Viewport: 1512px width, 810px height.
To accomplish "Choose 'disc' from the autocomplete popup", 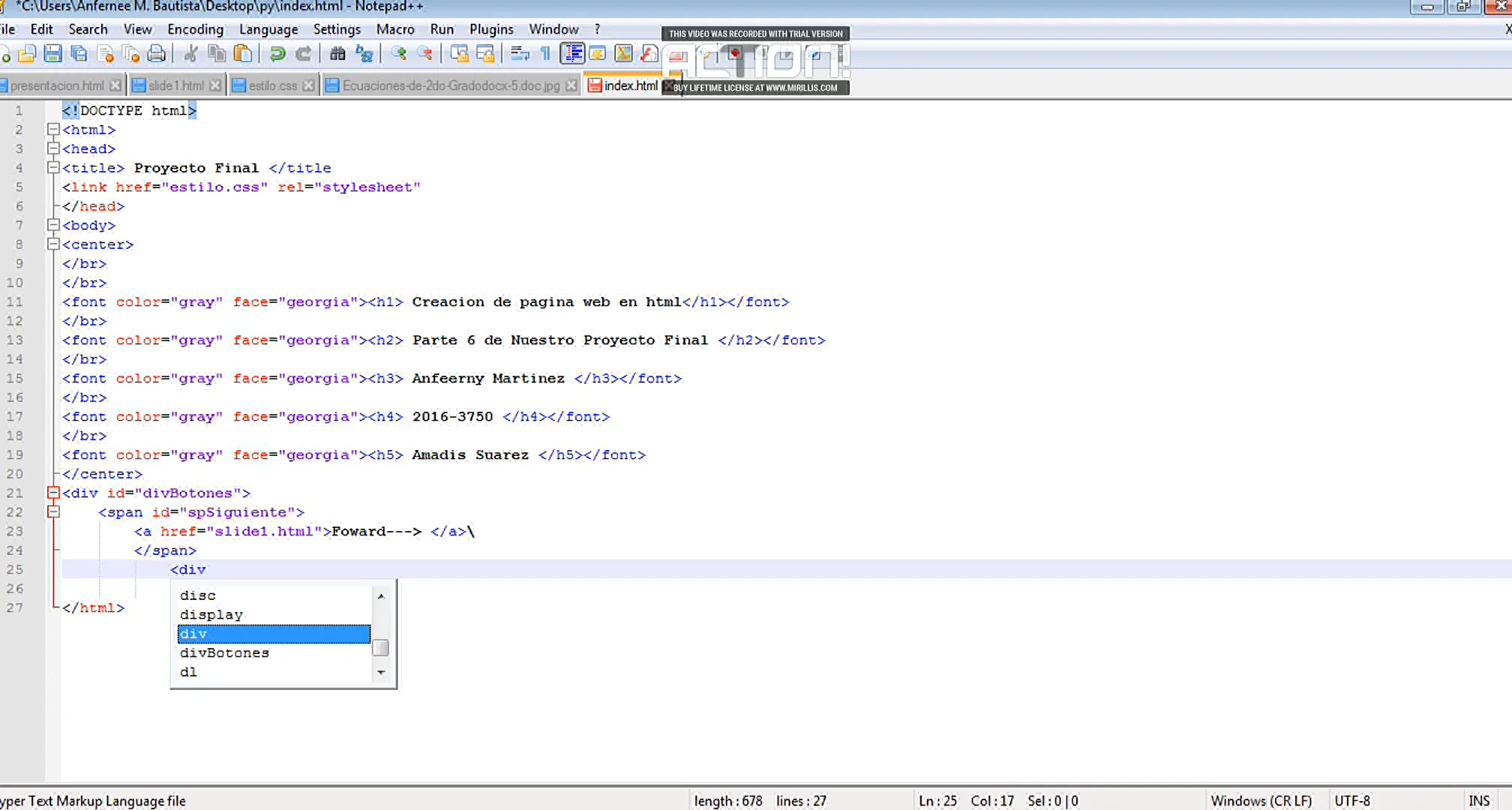I will coord(274,595).
